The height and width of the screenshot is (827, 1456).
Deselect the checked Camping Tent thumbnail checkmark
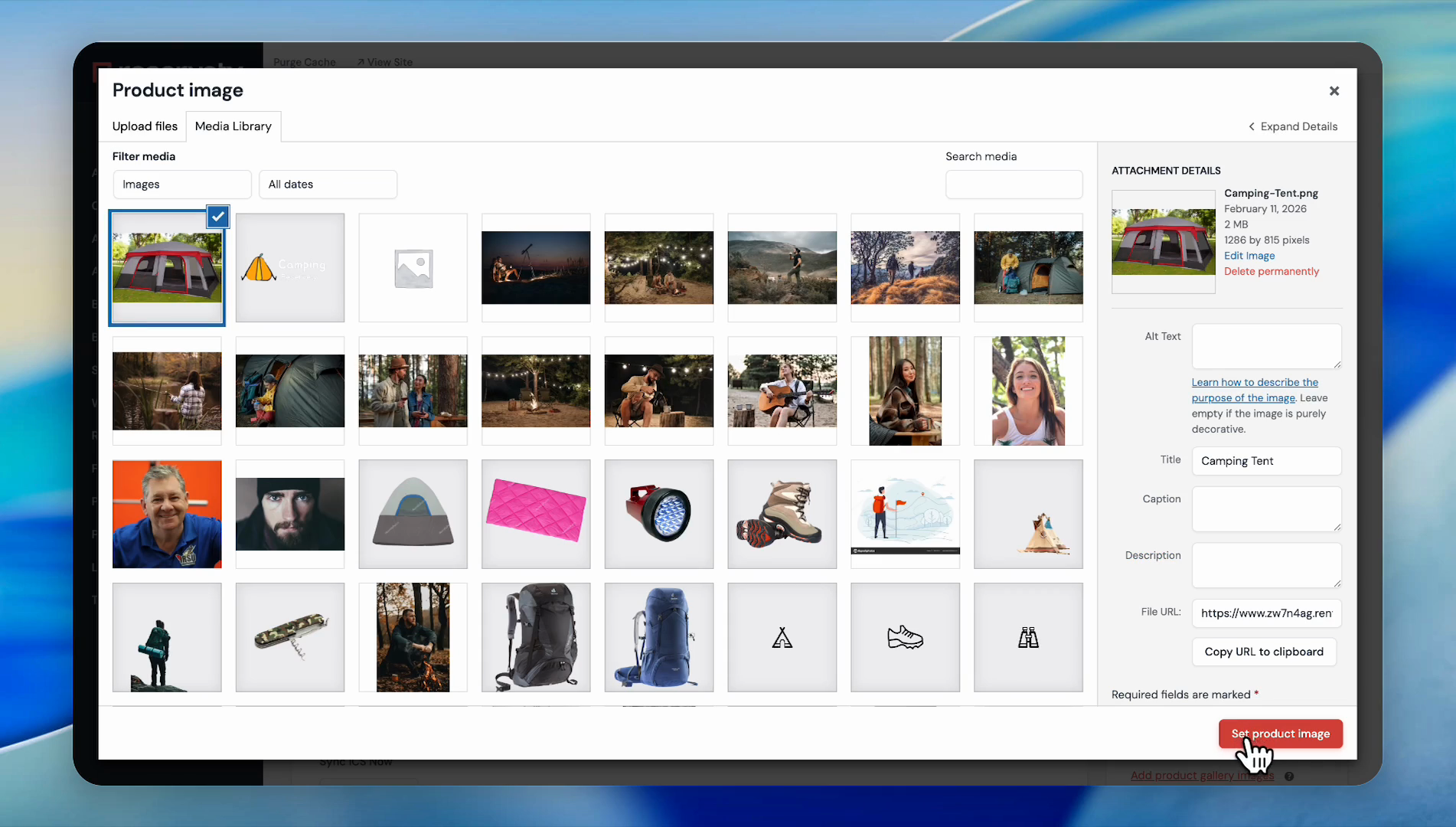click(218, 217)
